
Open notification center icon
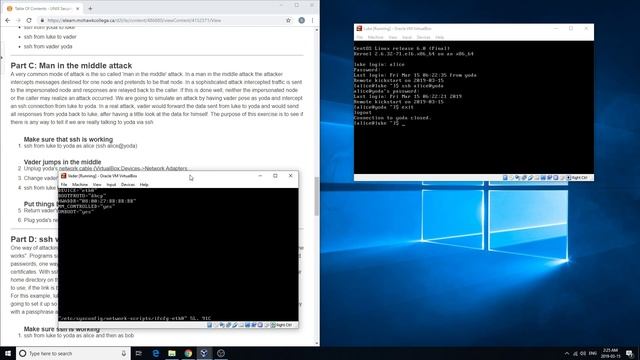pos(630,353)
